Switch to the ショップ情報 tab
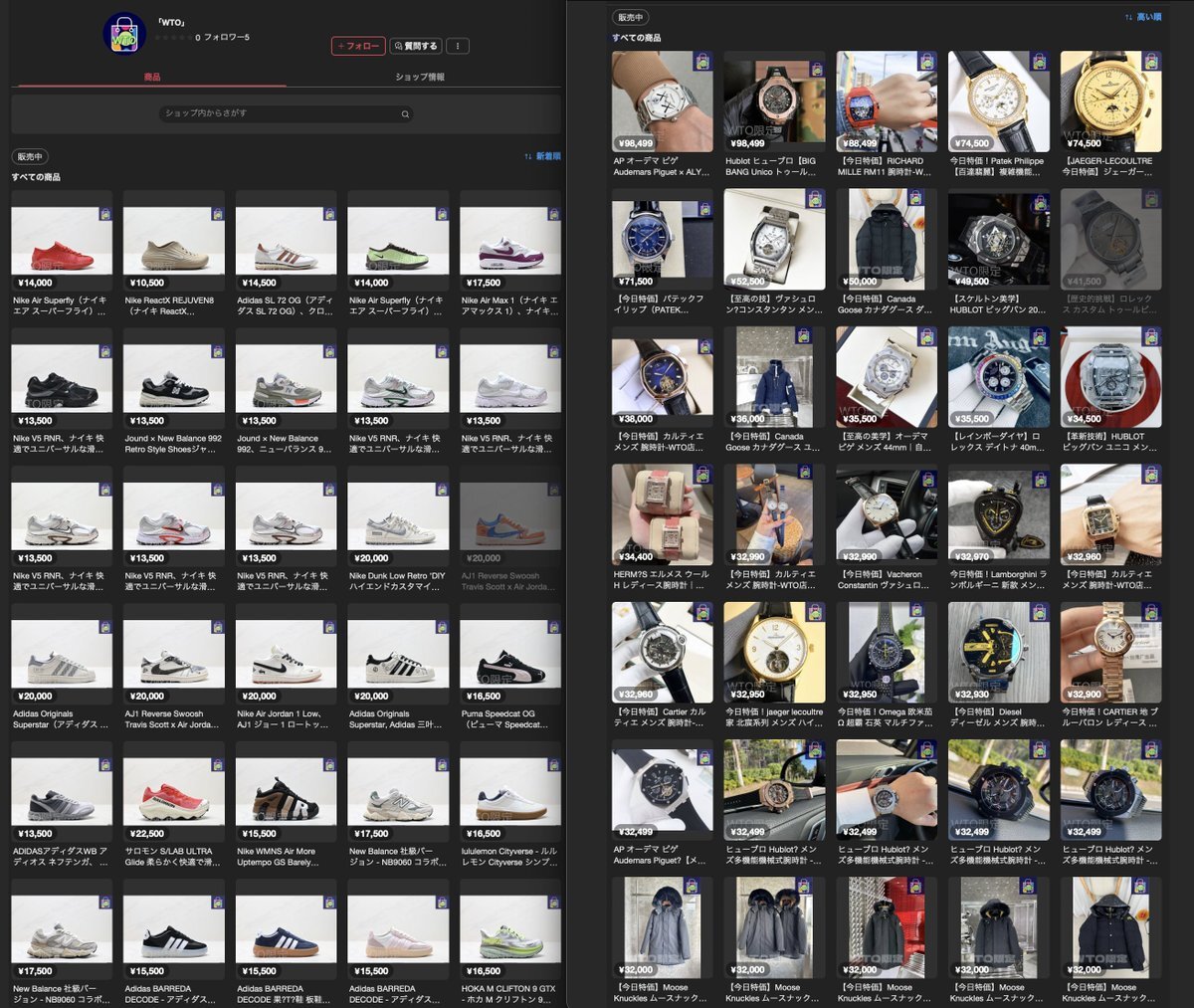 click(x=420, y=77)
